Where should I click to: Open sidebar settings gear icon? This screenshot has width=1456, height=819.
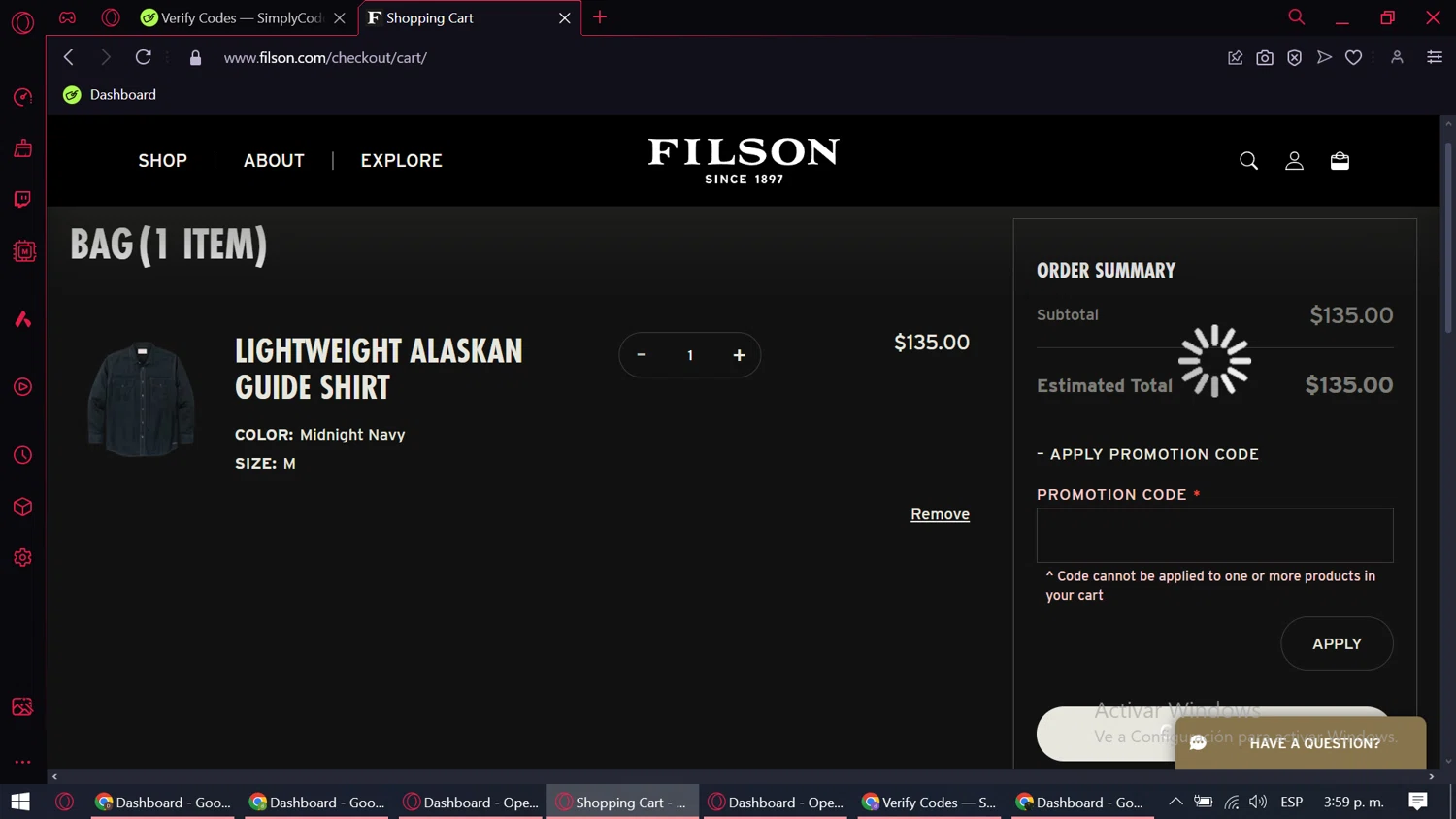tap(23, 558)
